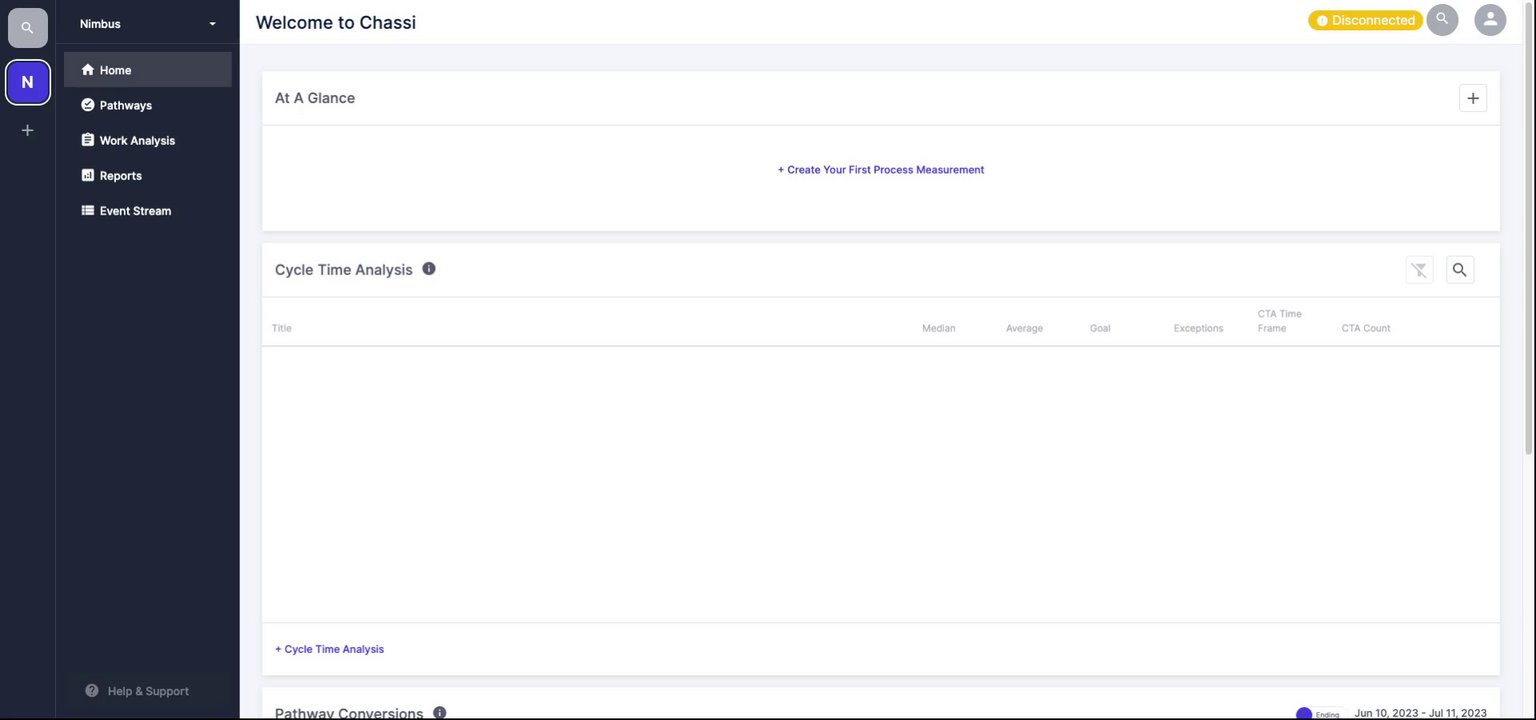Click the Event Stream list icon
This screenshot has height=720, width=1536.
point(87,210)
